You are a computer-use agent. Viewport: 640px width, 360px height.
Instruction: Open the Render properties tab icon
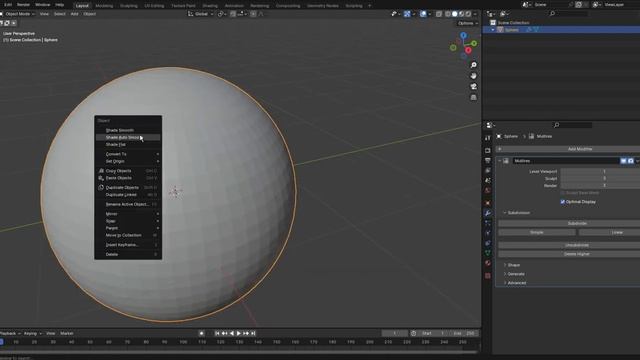coord(488,151)
